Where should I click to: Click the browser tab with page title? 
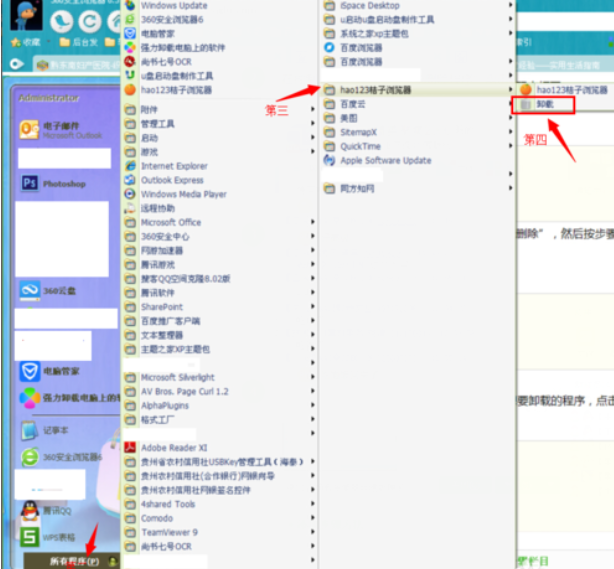78,65
